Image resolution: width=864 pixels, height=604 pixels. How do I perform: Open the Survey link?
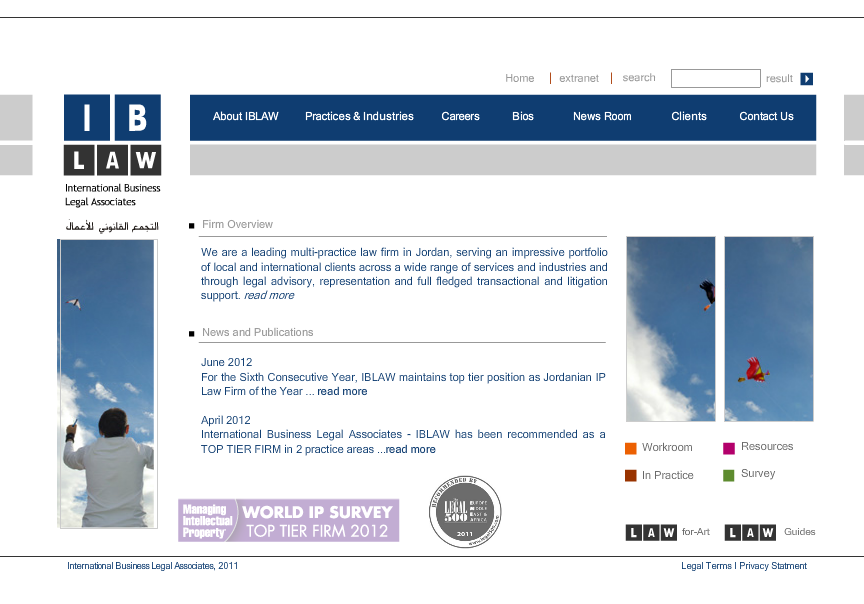point(758,473)
